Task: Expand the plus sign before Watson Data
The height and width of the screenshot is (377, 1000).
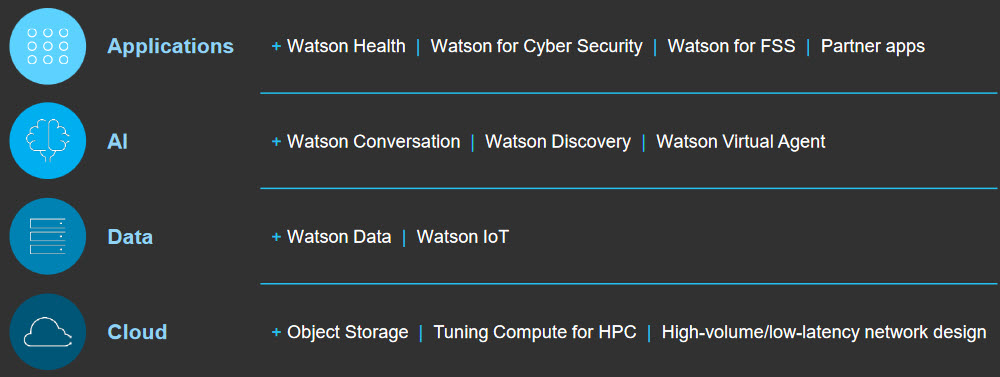Action: (276, 237)
